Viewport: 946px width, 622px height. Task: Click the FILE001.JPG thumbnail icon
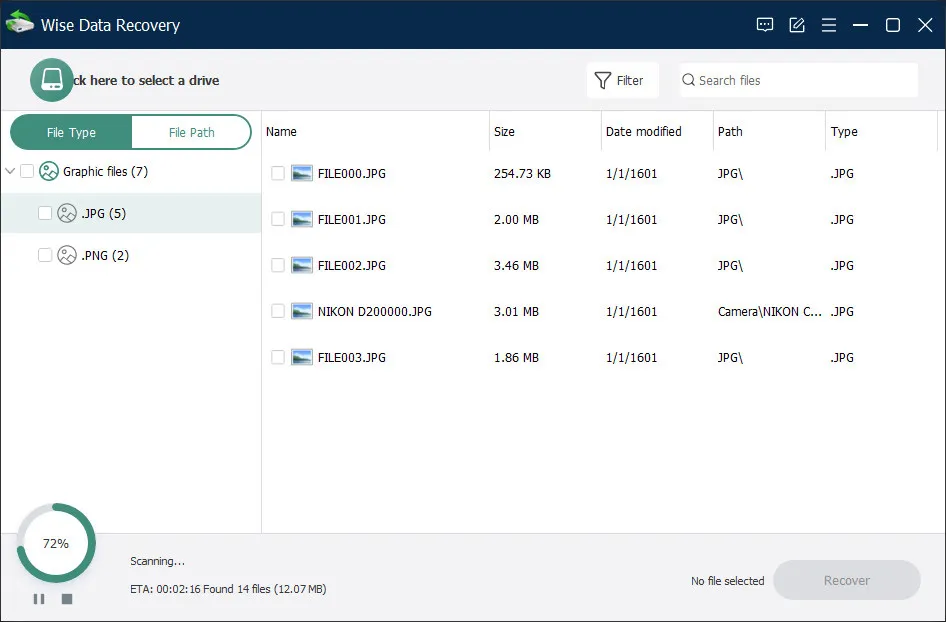tap(302, 220)
